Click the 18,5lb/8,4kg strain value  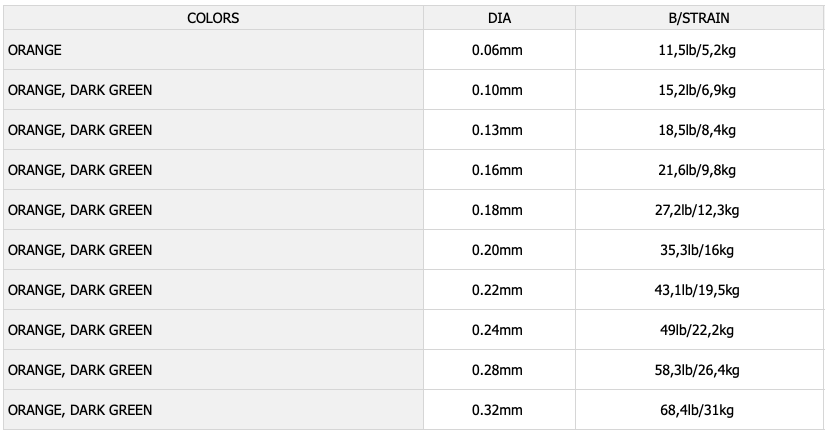pyautogui.click(x=697, y=130)
